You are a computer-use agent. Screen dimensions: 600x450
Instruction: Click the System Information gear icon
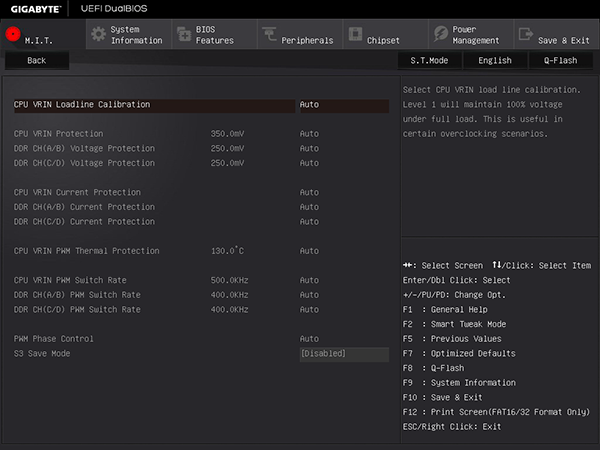pos(98,34)
